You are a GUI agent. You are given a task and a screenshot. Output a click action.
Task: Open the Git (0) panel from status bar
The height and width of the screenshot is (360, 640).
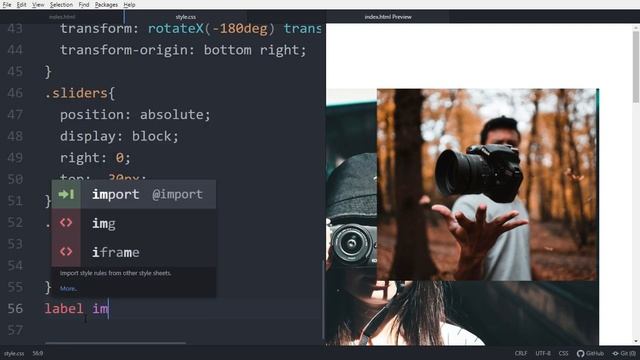pos(624,353)
